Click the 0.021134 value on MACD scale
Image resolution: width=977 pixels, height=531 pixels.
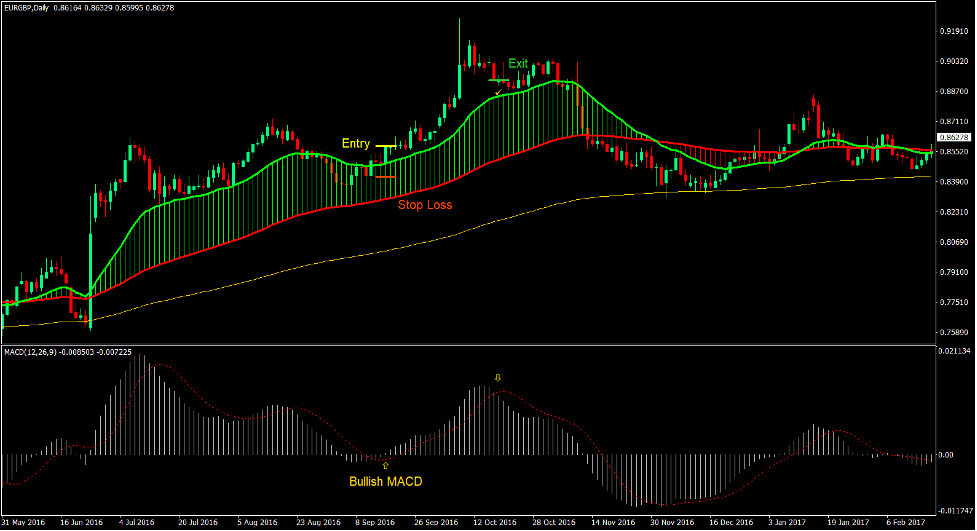(x=954, y=351)
